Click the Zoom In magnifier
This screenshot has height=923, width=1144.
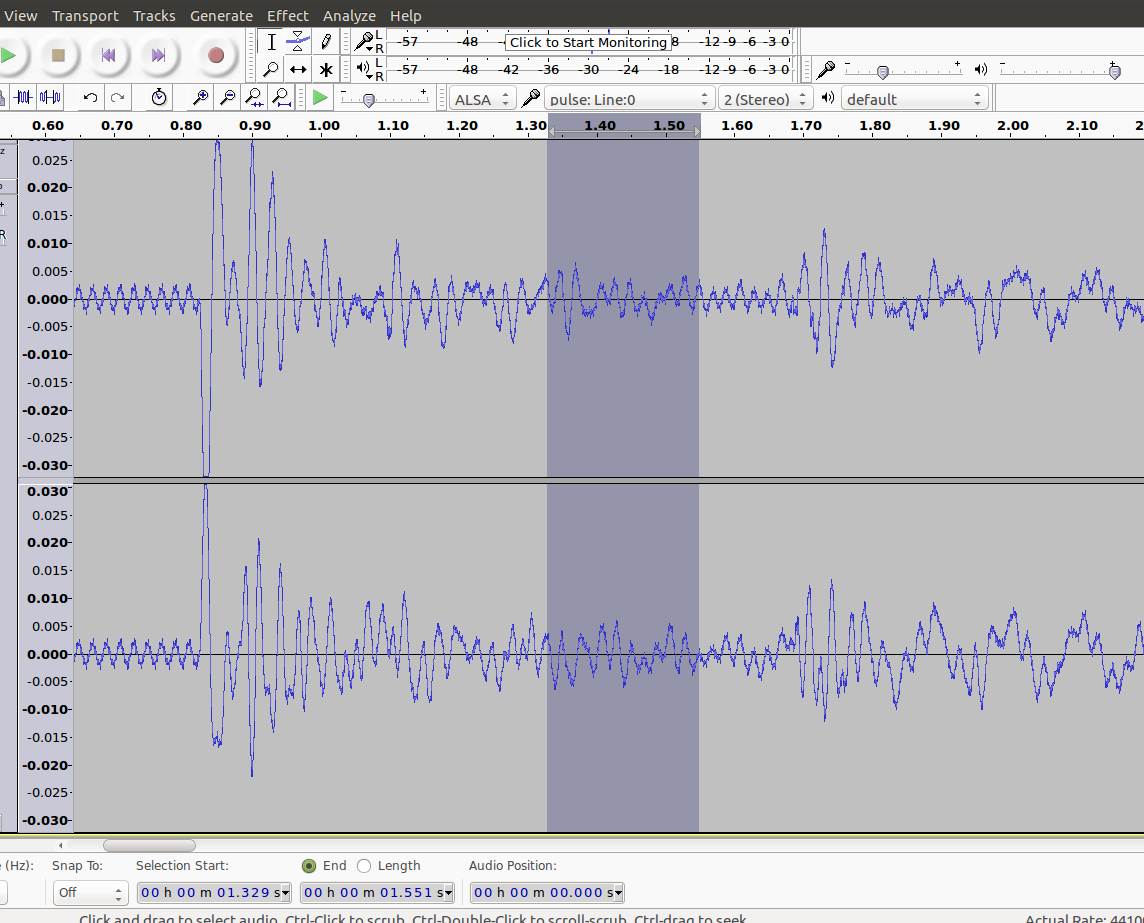point(201,97)
